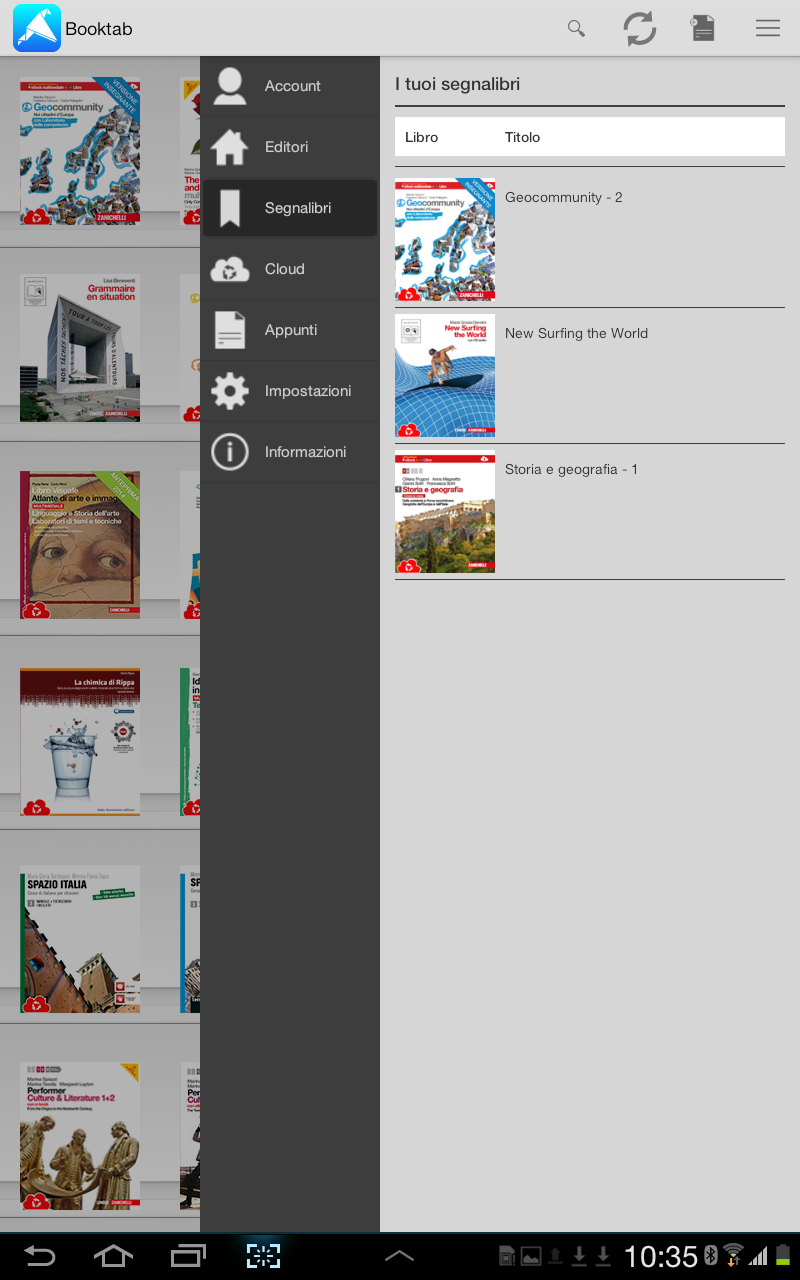Open Informazioni in the side menu
The height and width of the screenshot is (1280, 800).
(x=290, y=452)
